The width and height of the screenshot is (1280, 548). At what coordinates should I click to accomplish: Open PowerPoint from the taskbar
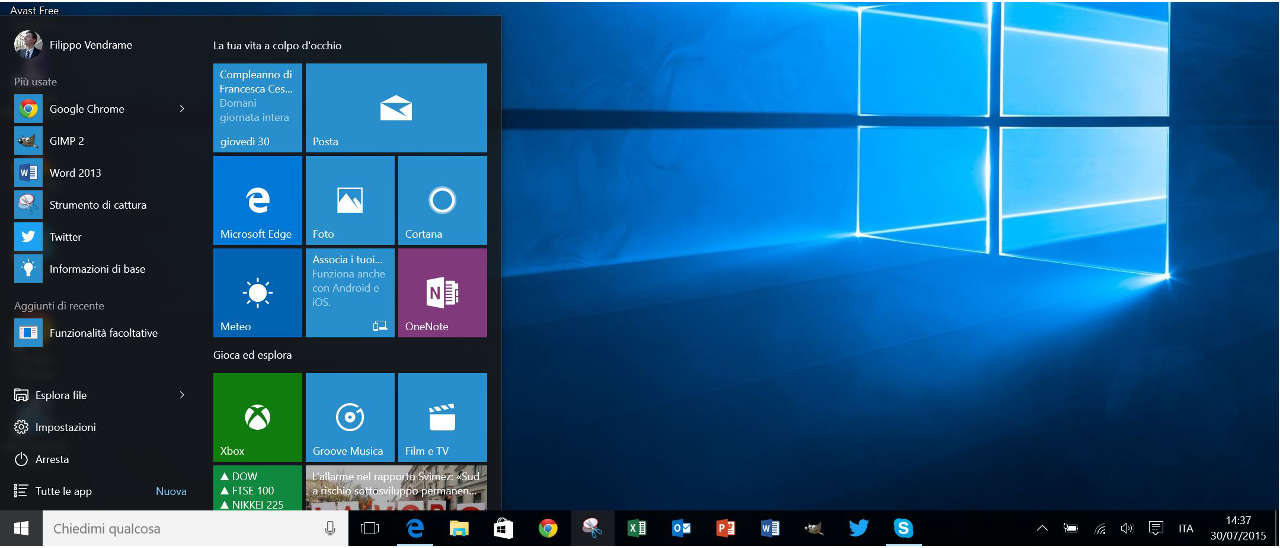coord(725,528)
